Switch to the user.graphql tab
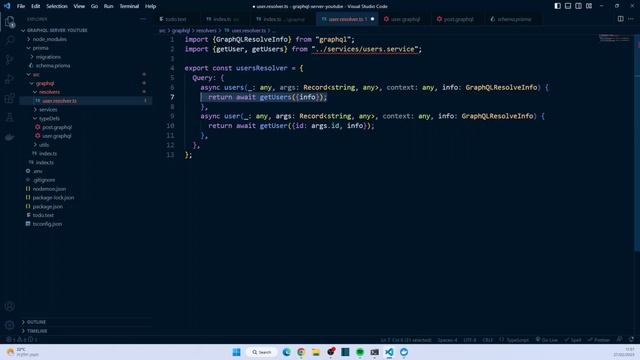Screen dimensions: 640x360 405,19
